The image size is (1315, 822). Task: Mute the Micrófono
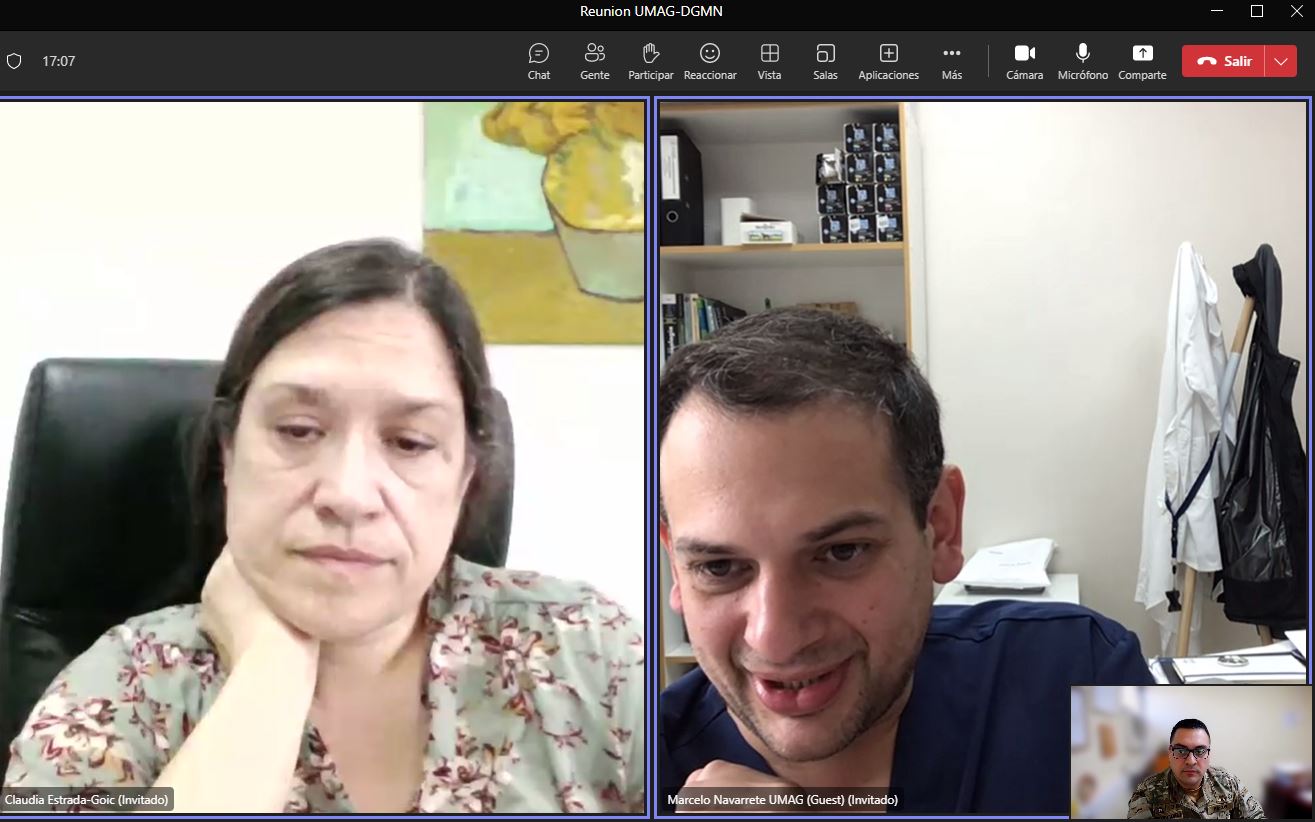[x=1083, y=61]
